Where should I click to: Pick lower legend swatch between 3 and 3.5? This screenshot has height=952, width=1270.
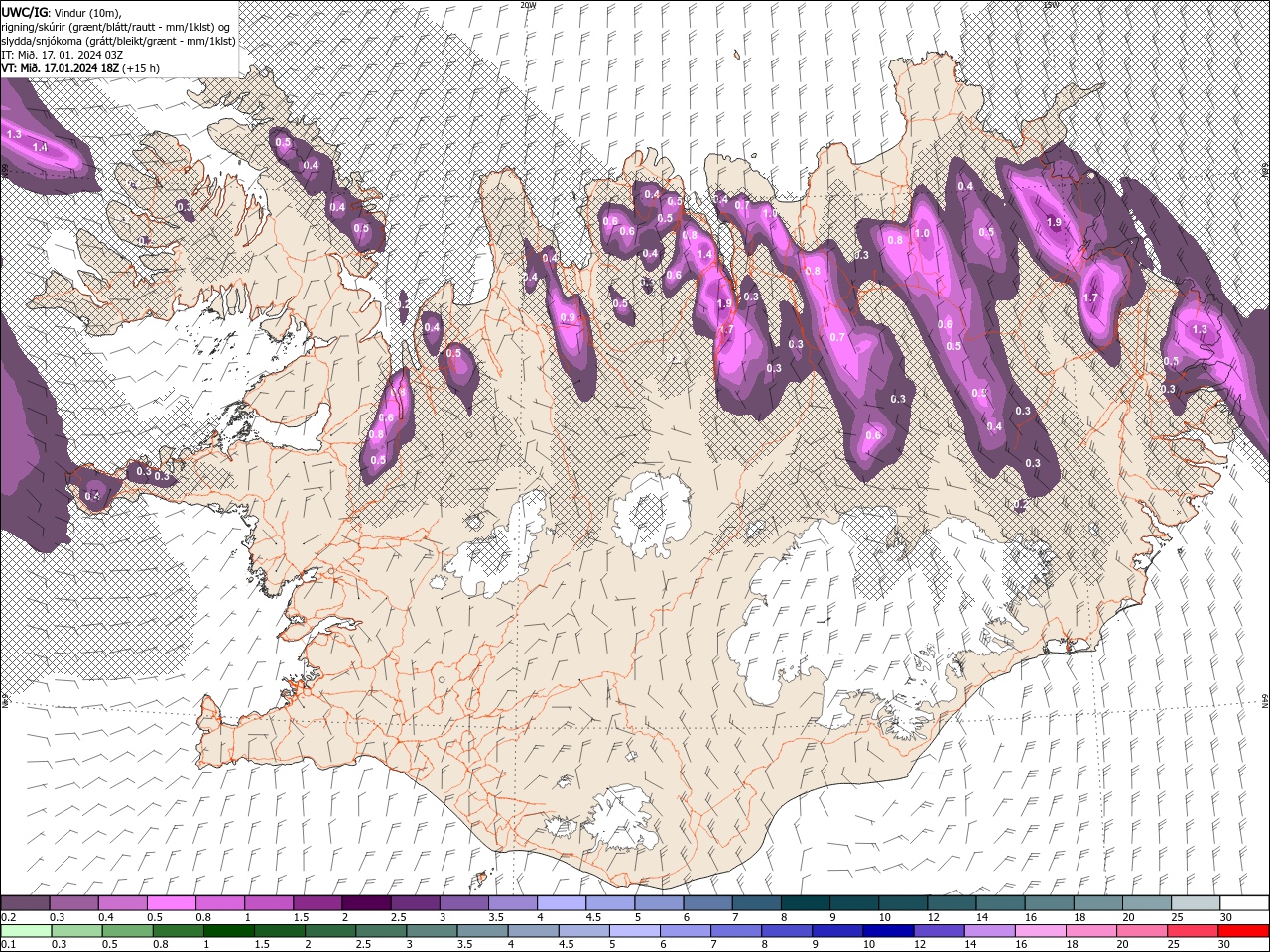[432, 931]
